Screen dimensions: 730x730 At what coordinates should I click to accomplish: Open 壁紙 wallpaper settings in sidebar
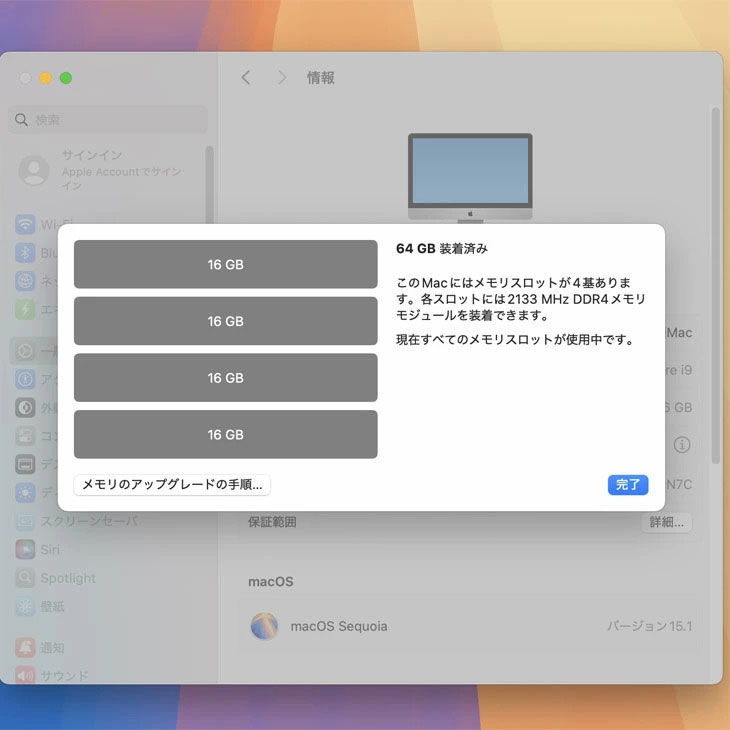(x=40, y=606)
